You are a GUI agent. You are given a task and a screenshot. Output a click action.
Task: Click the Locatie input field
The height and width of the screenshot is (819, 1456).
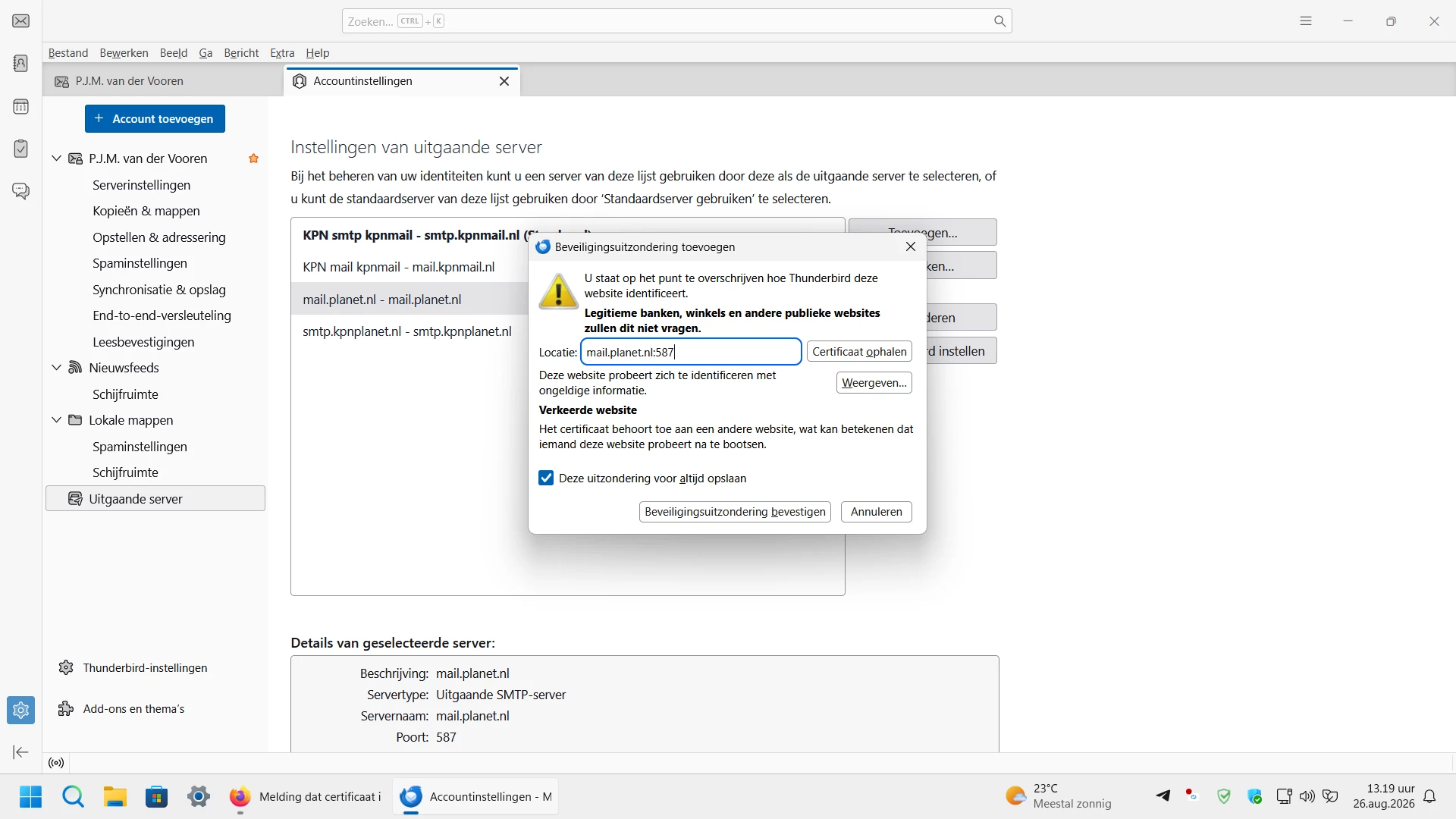pos(691,352)
